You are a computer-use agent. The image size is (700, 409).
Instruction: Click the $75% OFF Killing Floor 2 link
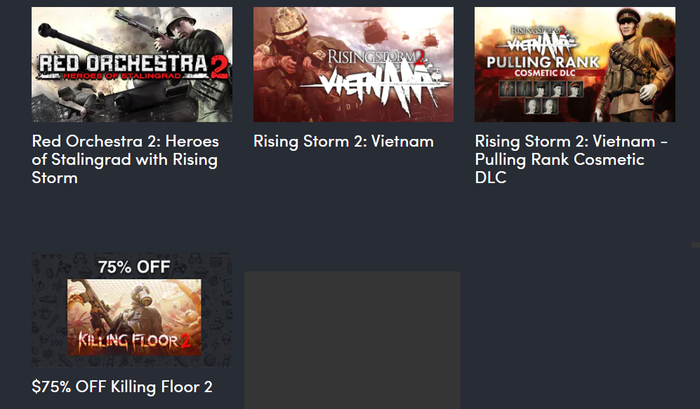coord(122,386)
